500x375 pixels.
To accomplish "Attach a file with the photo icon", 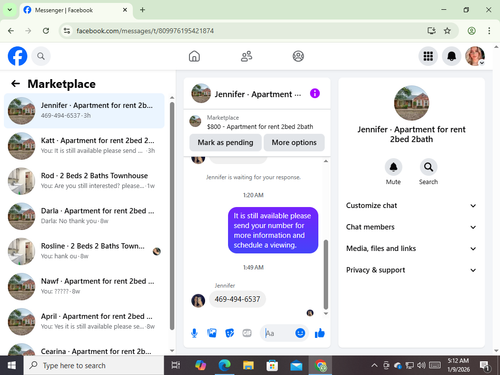I will click(212, 333).
